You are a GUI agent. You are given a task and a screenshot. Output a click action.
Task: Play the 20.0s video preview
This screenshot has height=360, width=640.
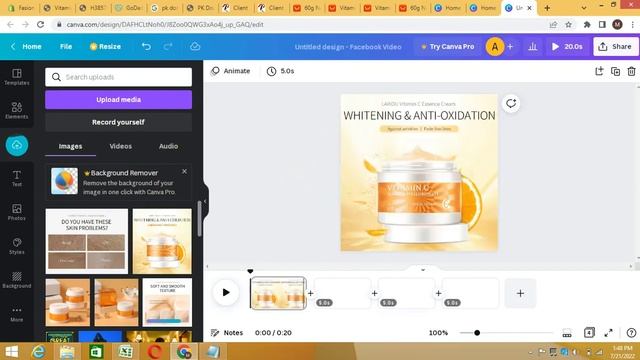567,47
